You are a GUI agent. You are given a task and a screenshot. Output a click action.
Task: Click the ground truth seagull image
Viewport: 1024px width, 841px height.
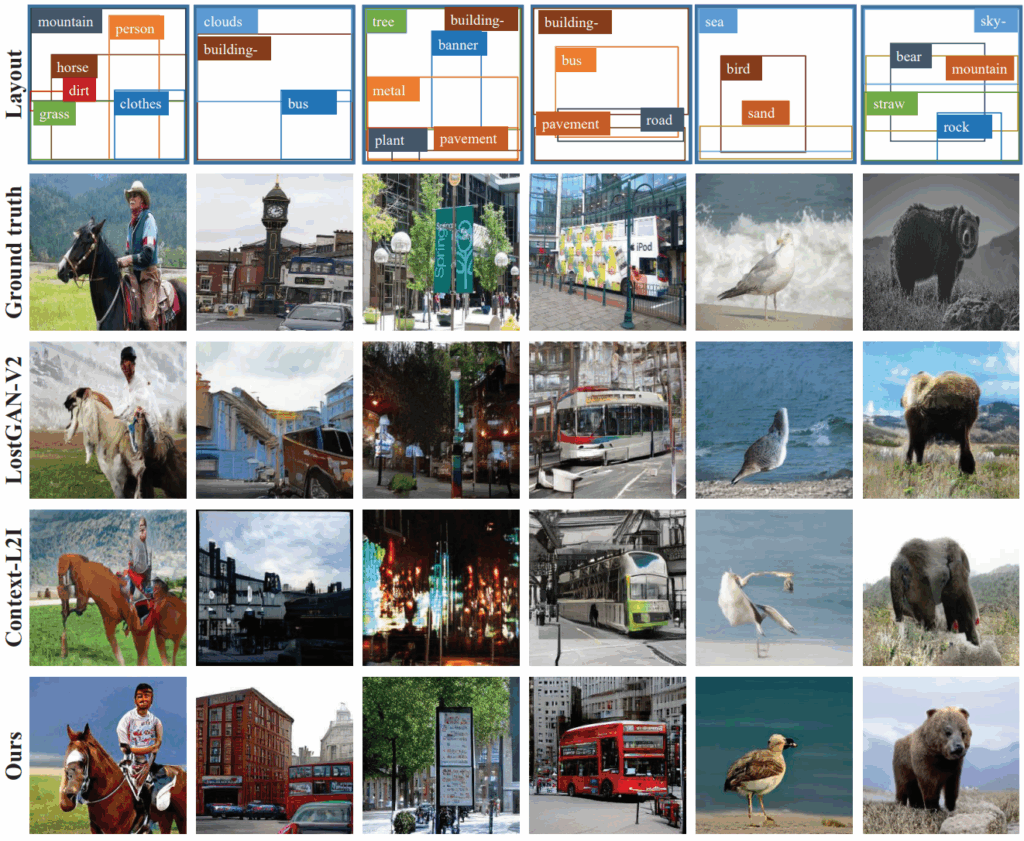point(774,252)
